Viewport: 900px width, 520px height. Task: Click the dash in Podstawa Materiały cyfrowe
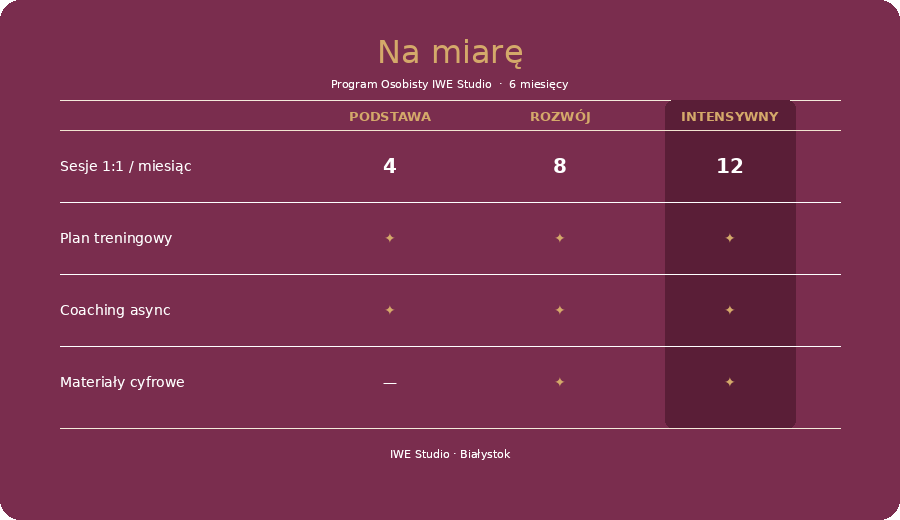[x=390, y=383]
